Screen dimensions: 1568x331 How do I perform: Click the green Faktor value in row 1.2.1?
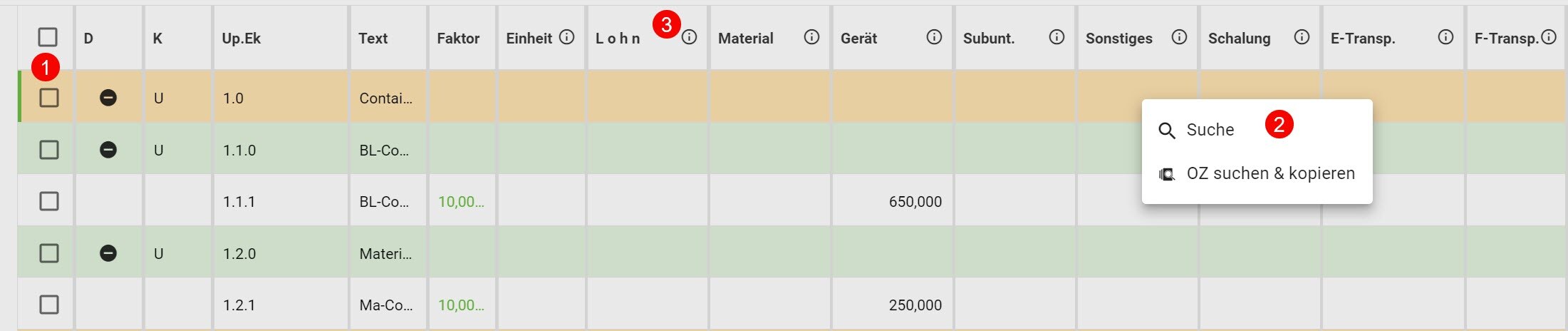click(461, 305)
